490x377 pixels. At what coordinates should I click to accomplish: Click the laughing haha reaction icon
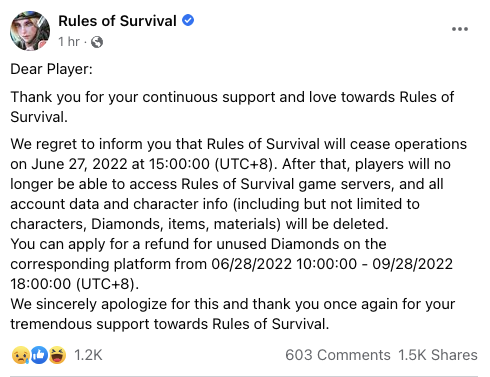click(x=57, y=355)
